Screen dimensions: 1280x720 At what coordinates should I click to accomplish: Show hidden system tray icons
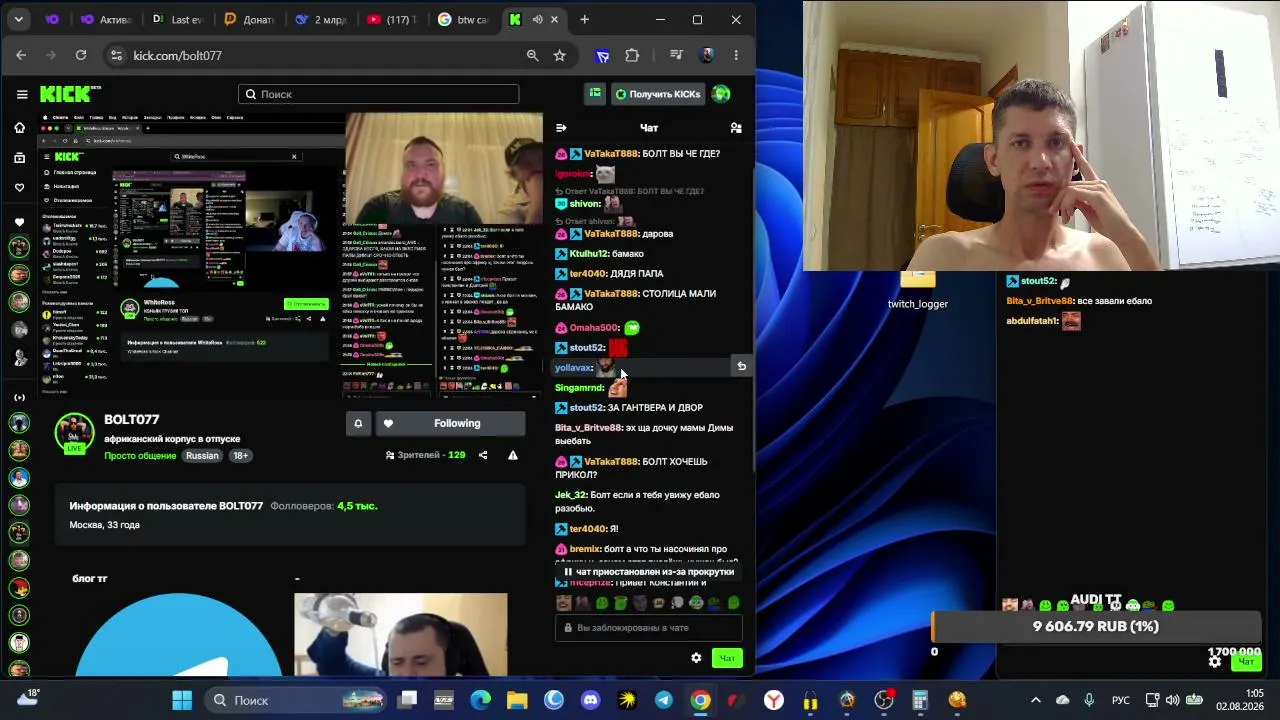click(1036, 700)
